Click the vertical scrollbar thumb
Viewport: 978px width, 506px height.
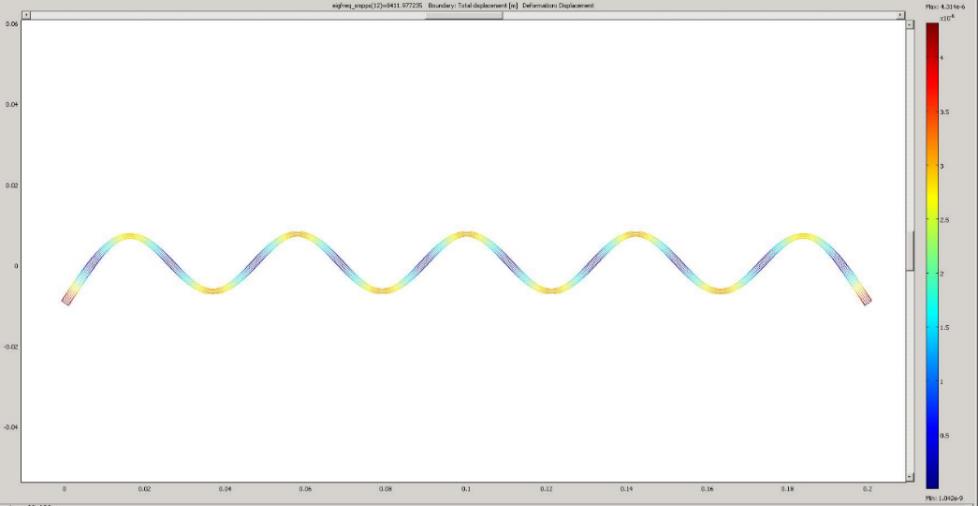coord(910,251)
